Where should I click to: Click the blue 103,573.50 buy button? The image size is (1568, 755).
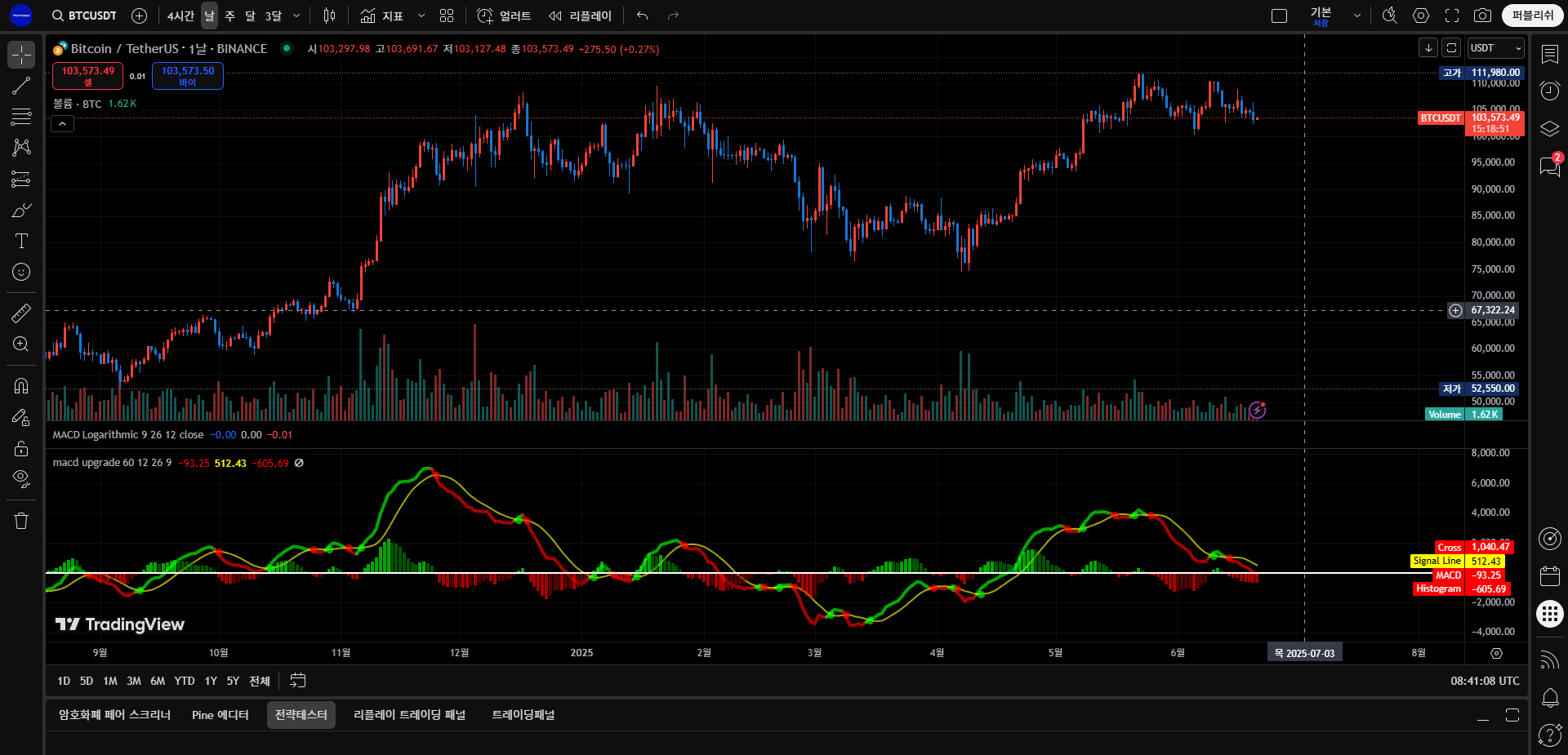coord(187,76)
